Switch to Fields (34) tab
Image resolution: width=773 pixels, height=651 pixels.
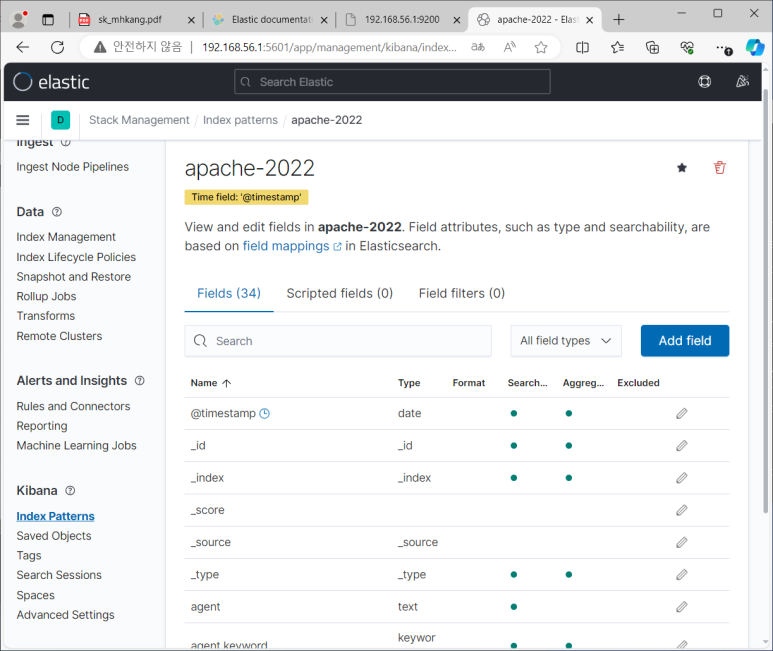(x=229, y=294)
